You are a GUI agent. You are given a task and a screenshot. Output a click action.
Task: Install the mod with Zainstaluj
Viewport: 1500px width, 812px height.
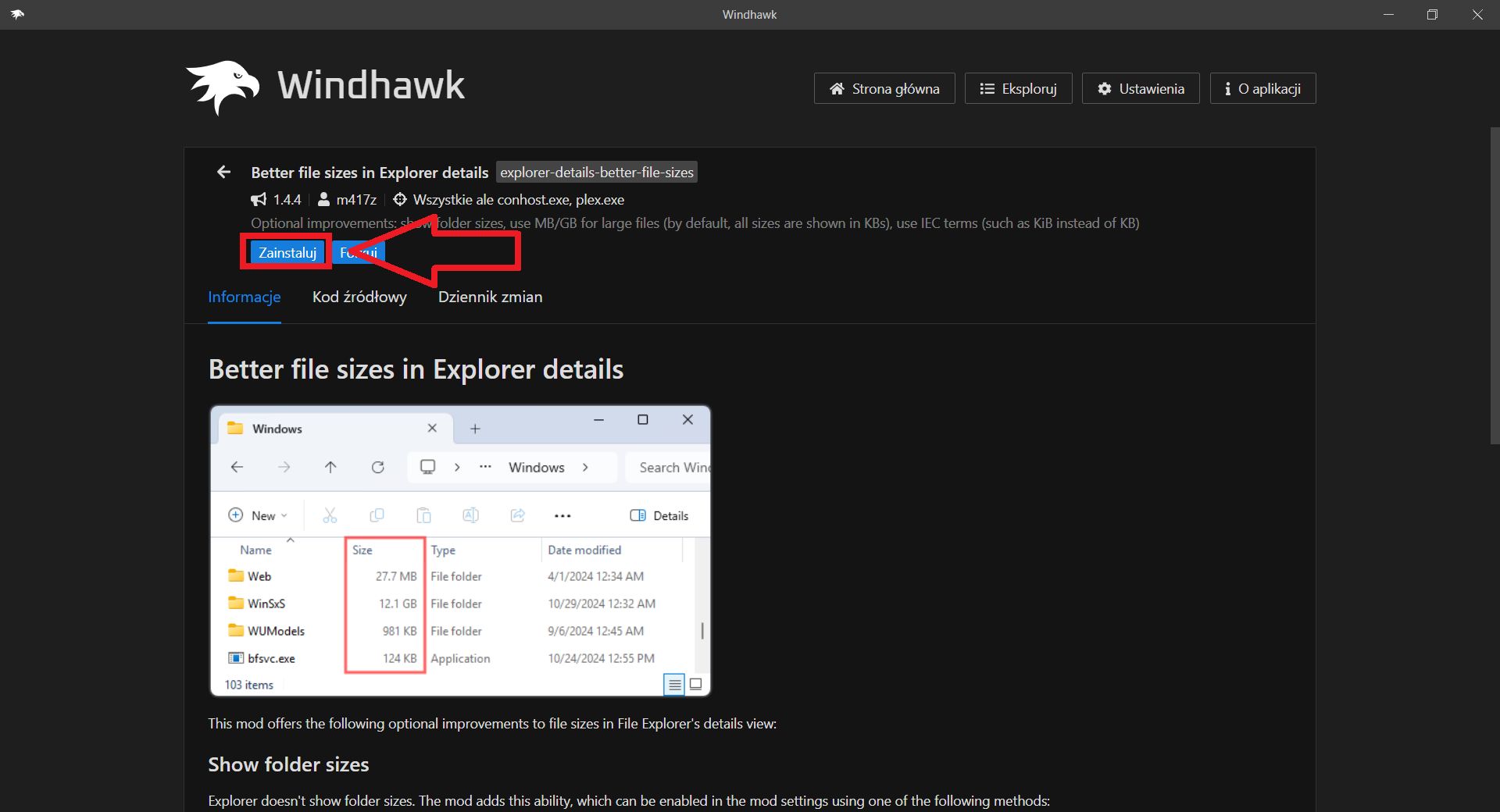pos(287,252)
